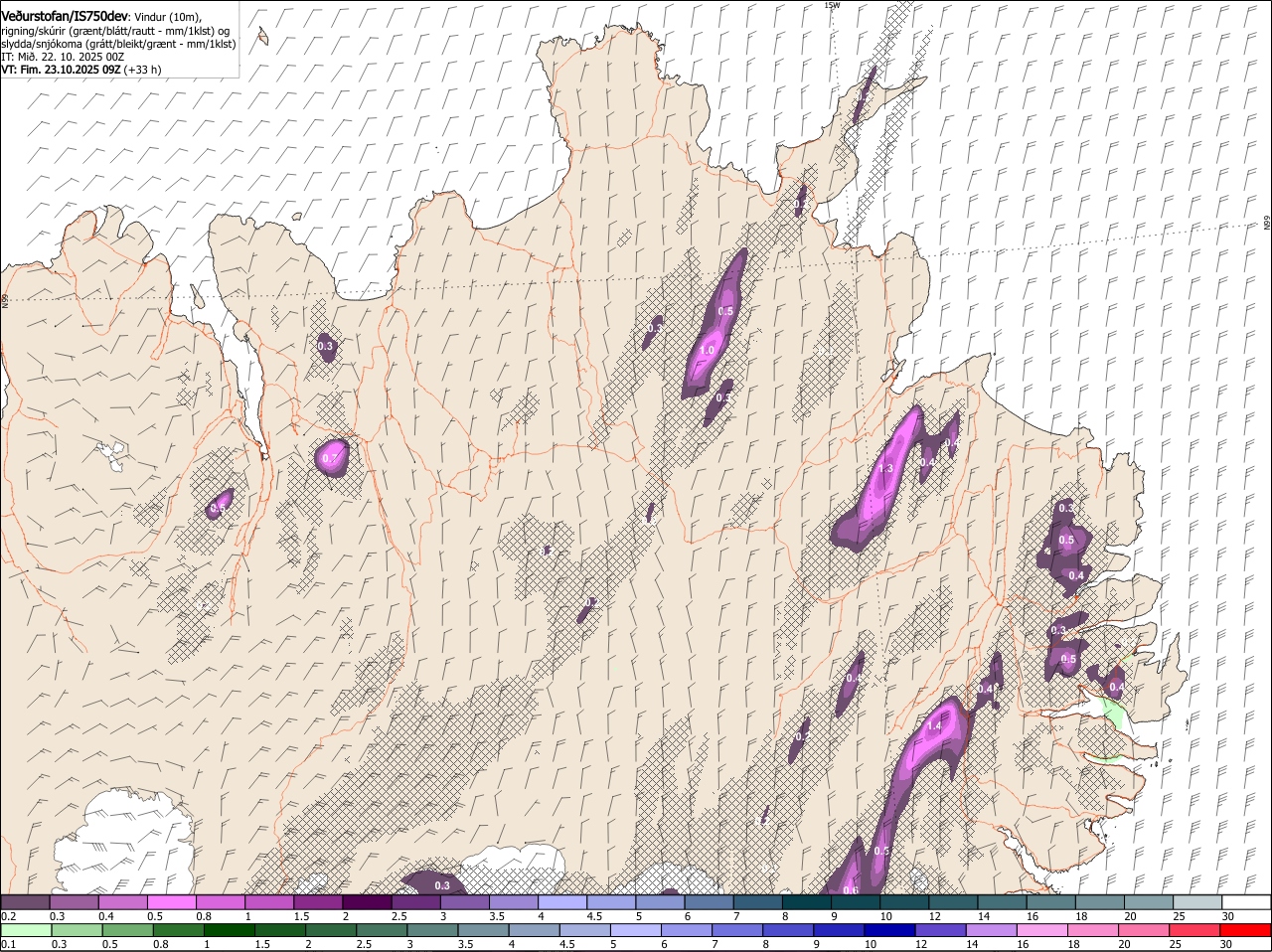Click the 'VT: Fim. 23.10.2025 09Z (+33 h)' line
Viewport: 1272px width, 952px height.
pyautogui.click(x=81, y=70)
